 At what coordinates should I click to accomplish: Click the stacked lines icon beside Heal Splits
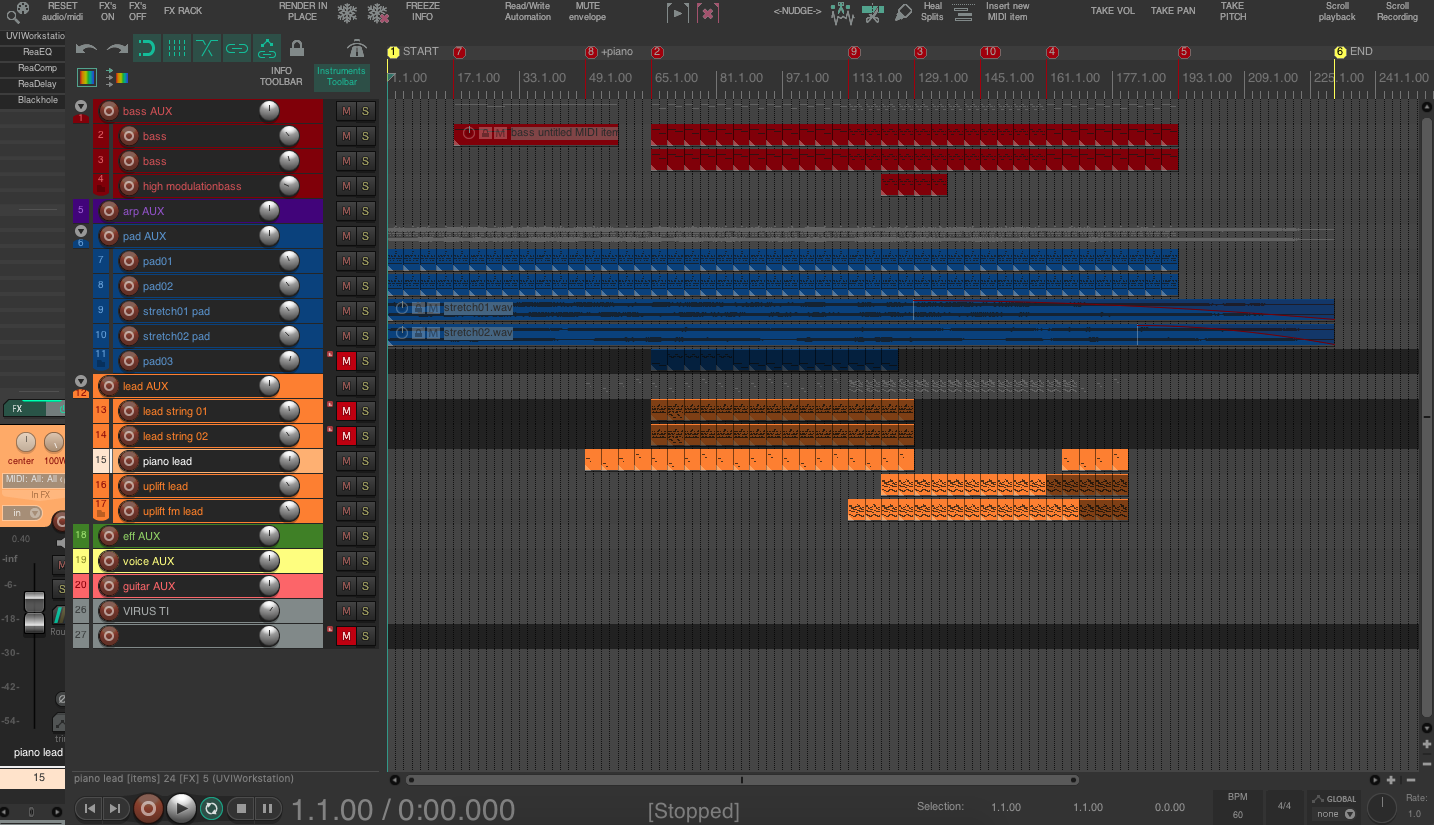point(963,12)
